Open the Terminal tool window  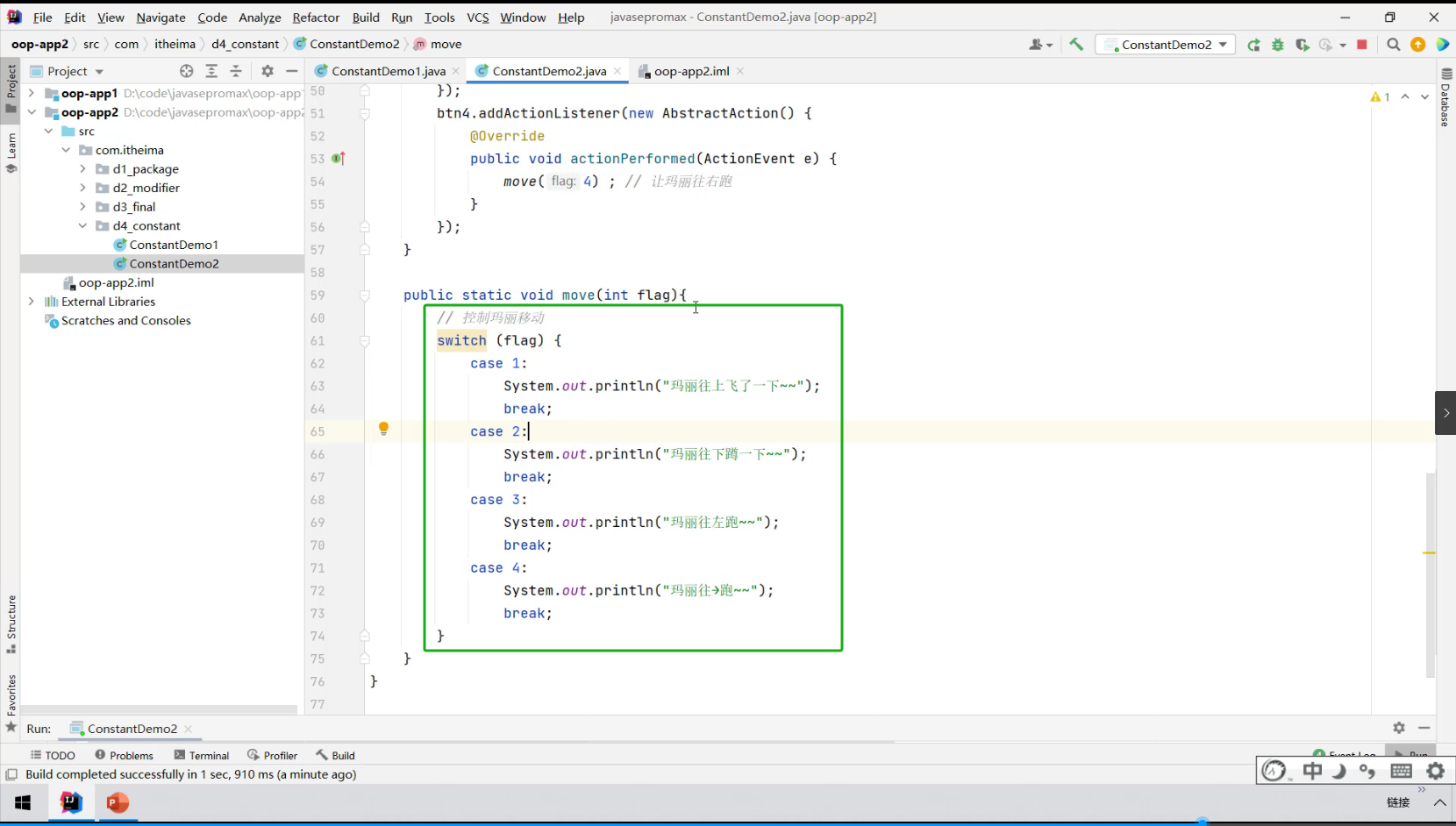tap(202, 755)
